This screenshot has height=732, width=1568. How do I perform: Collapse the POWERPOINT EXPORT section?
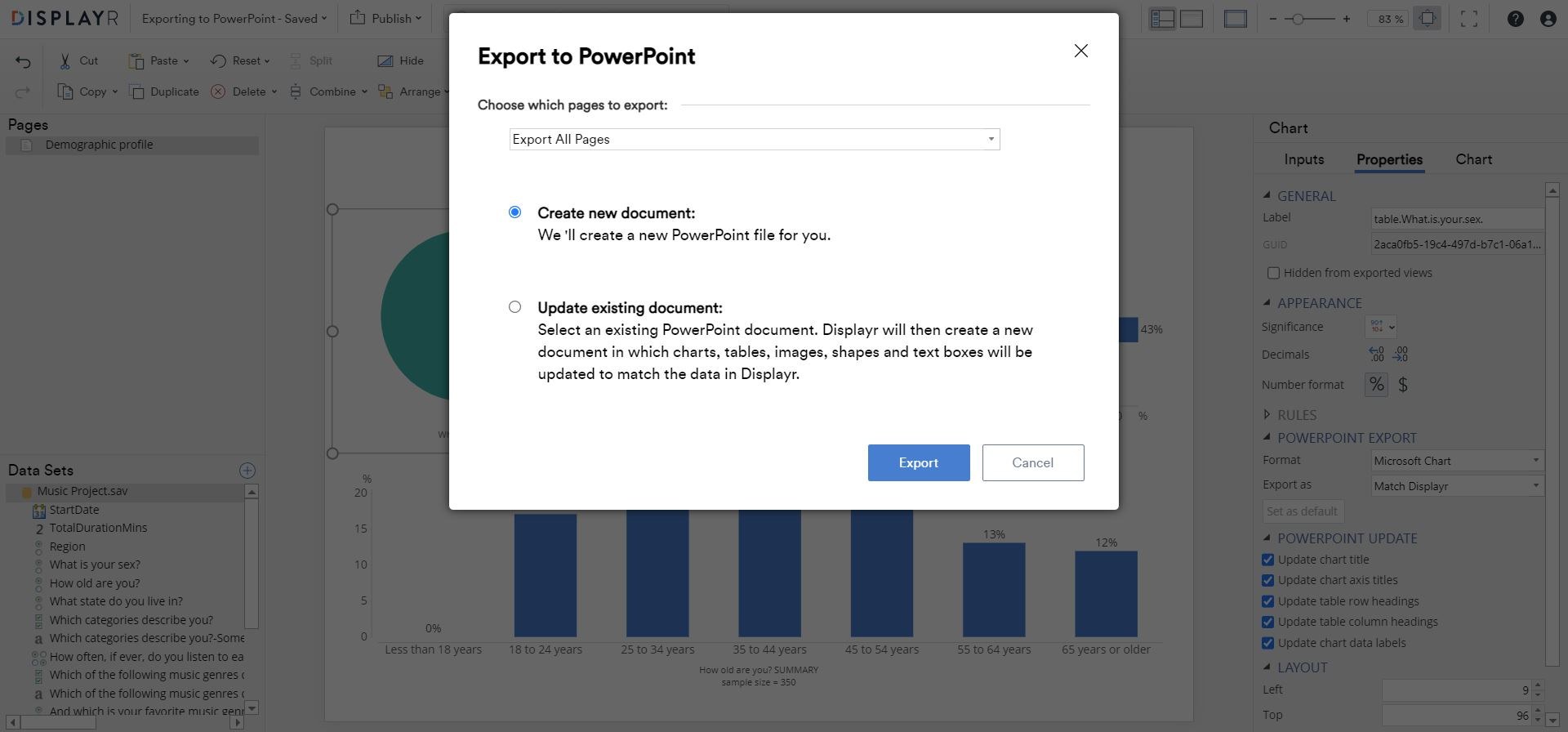tap(1267, 438)
